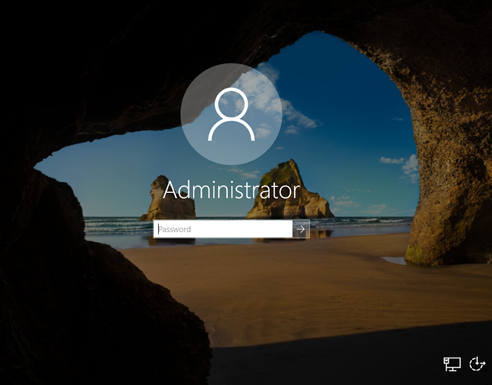492x385 pixels.
Task: Open the network connection icon
Action: tap(452, 364)
